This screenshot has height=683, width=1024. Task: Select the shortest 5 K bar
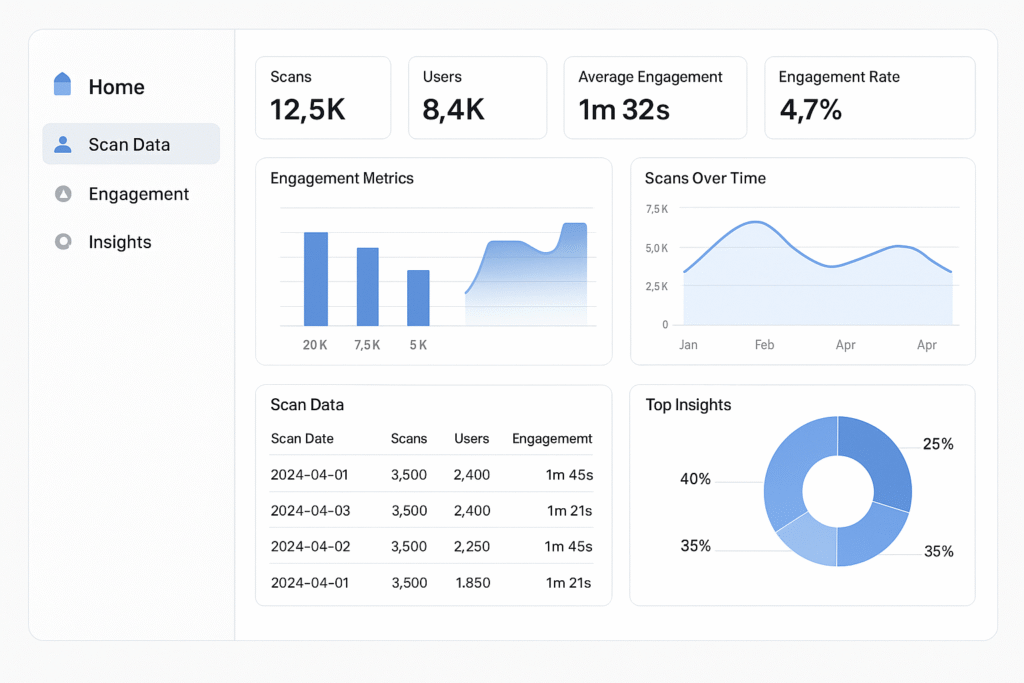pyautogui.click(x=418, y=298)
